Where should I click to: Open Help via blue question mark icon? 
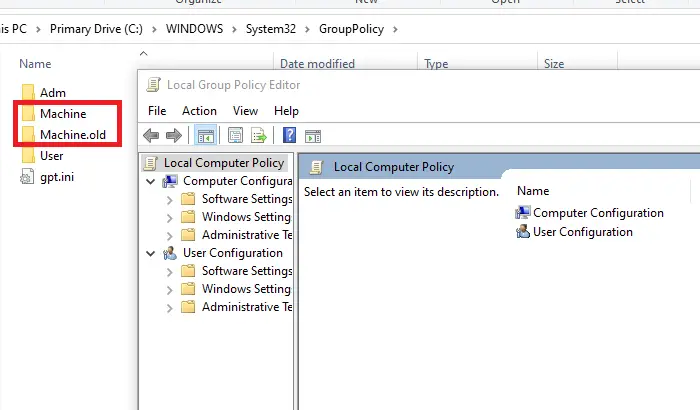(289, 135)
